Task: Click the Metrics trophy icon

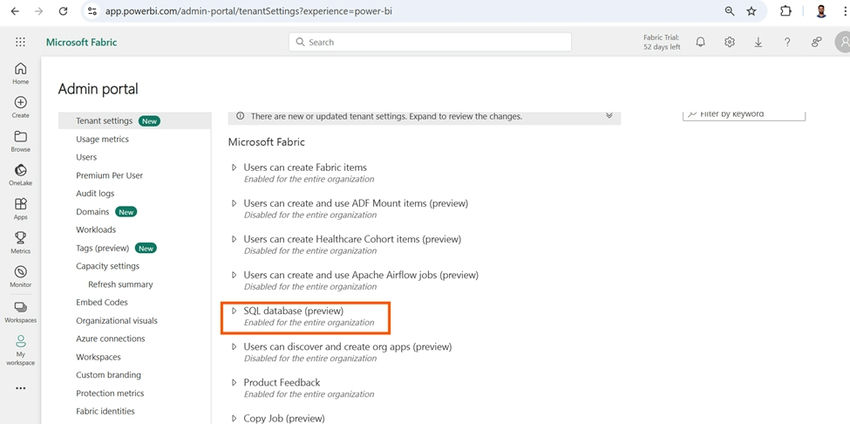Action: (x=20, y=237)
